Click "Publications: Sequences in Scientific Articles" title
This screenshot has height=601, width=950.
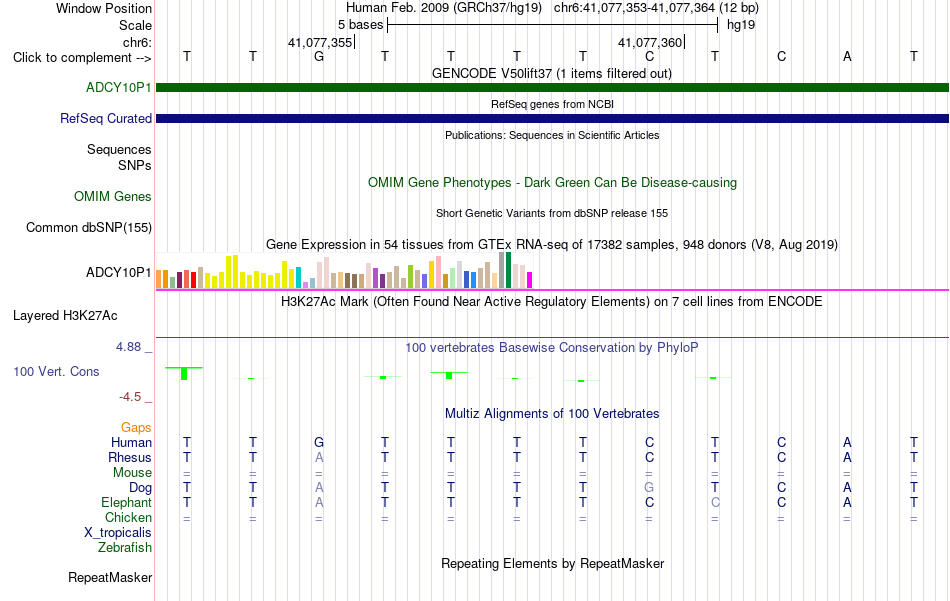tap(552, 135)
